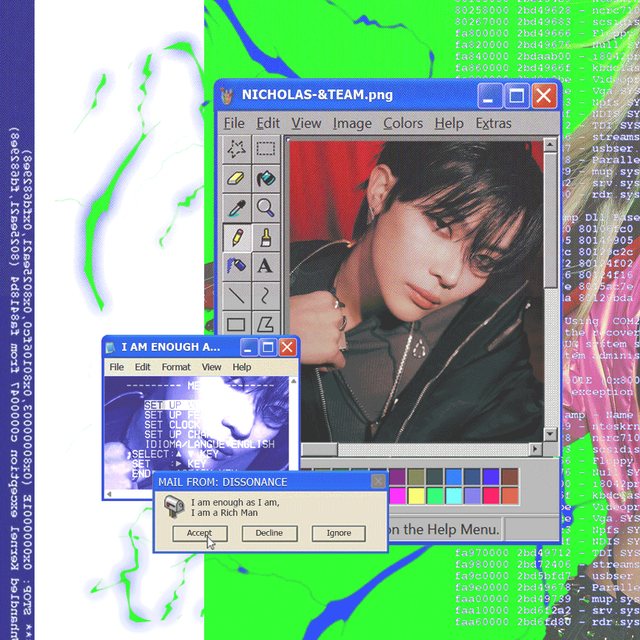640x640 pixels.
Task: Pick the brown color swatch
Action: click(510, 476)
